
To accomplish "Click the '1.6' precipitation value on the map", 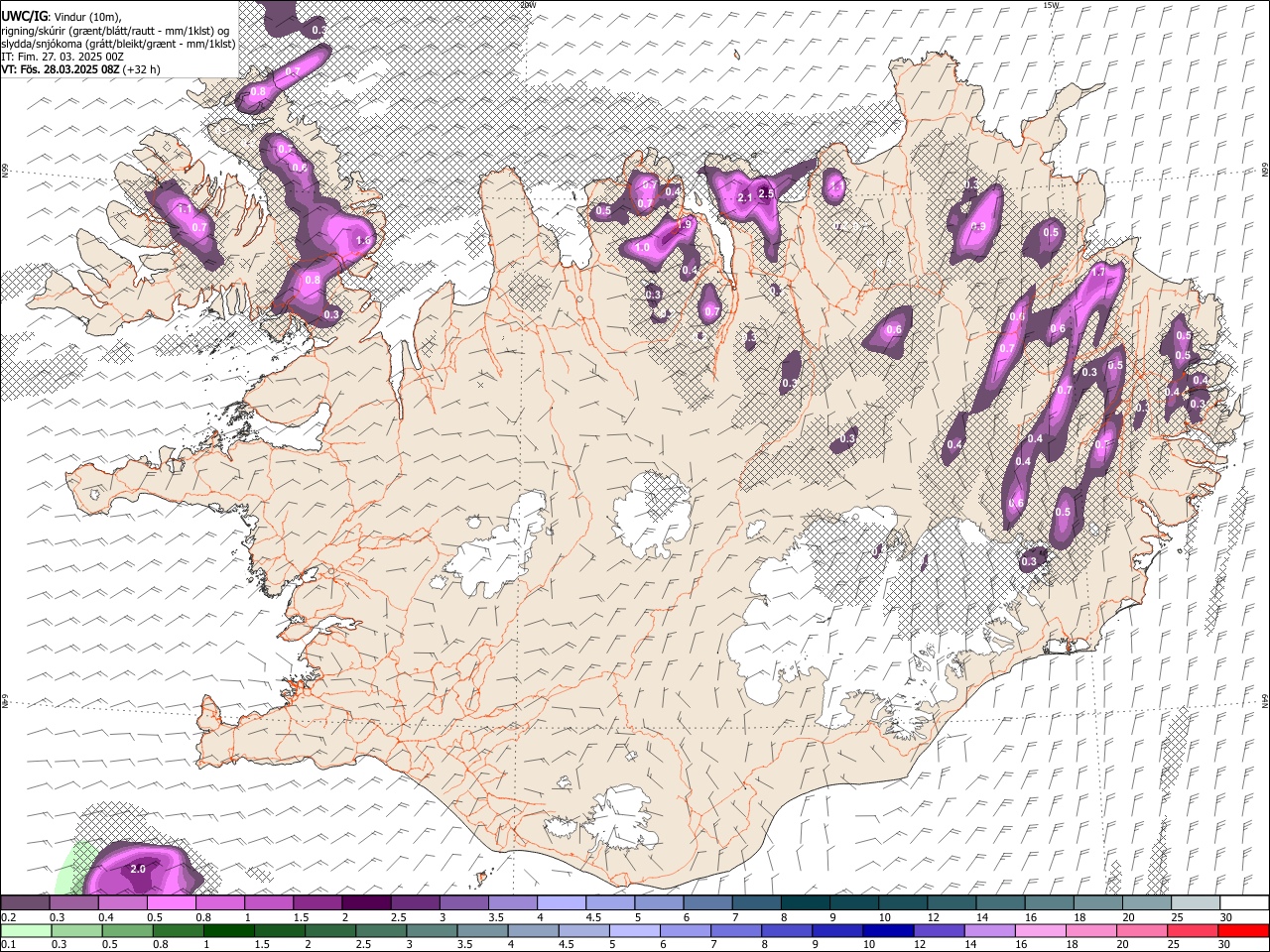I will (x=362, y=240).
